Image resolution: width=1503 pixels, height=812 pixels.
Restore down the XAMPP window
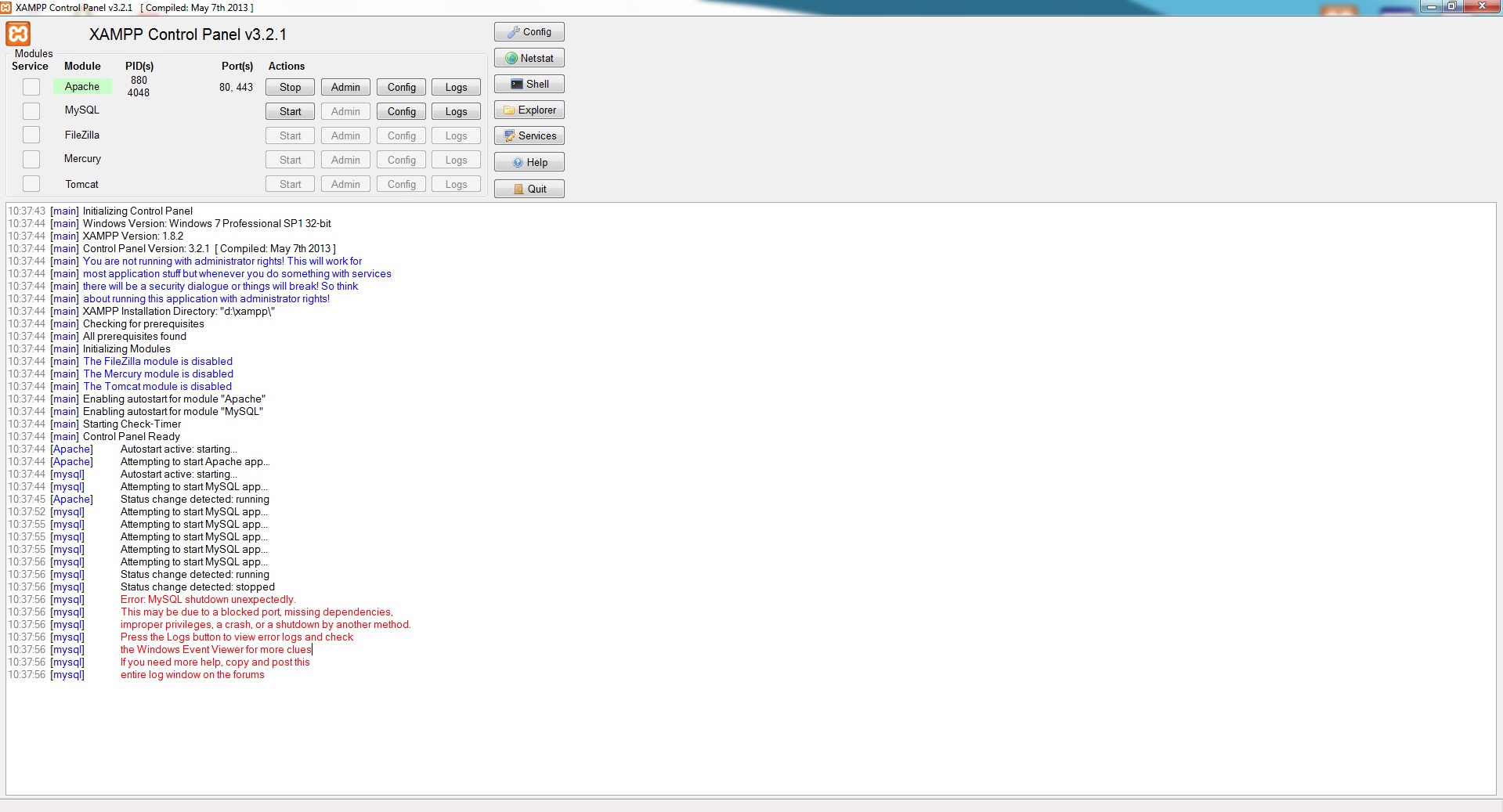coord(1451,6)
